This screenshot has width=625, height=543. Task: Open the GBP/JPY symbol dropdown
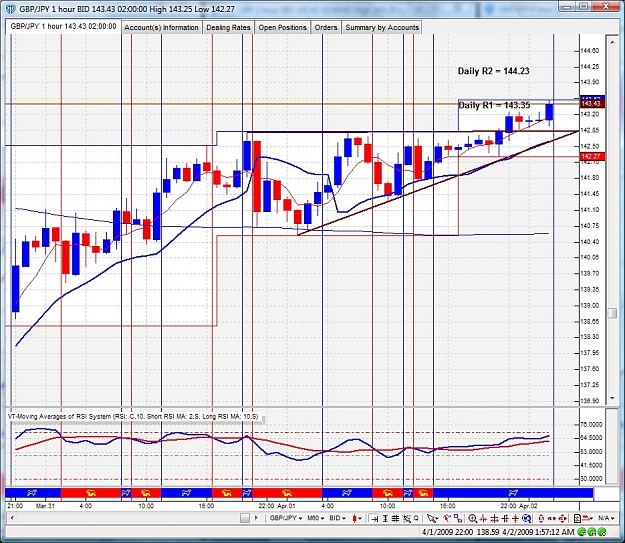coord(286,518)
